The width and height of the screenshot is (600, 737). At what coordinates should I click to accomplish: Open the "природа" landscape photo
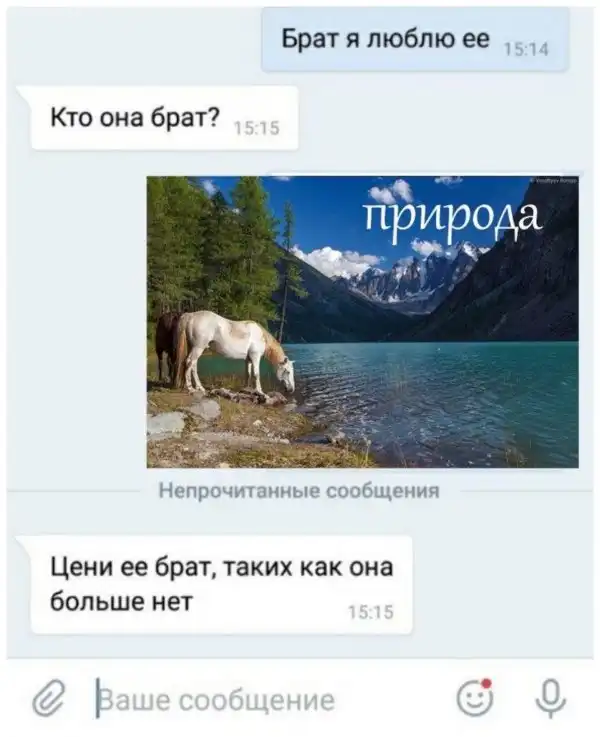click(x=362, y=322)
